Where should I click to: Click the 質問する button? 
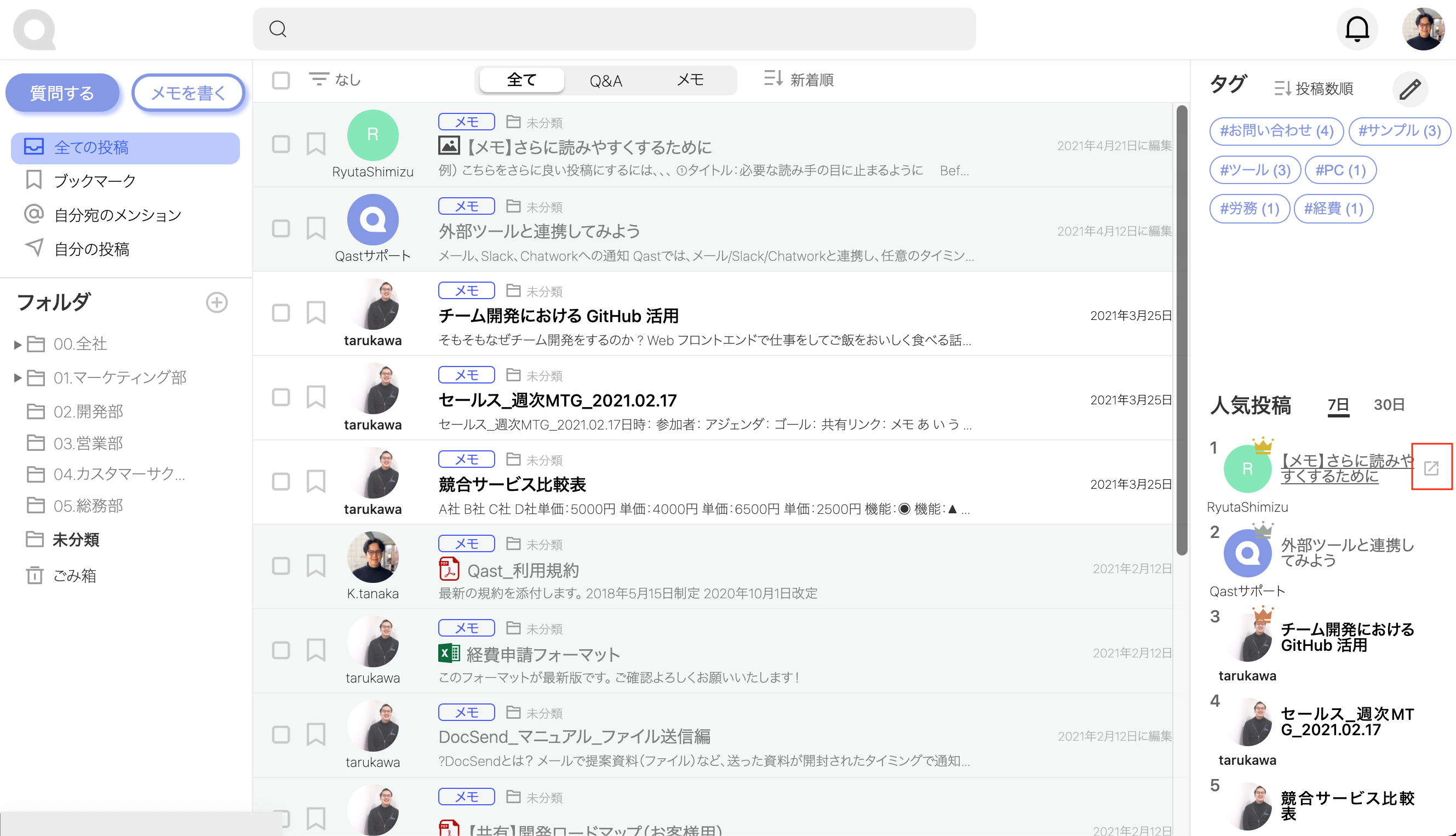tap(62, 93)
